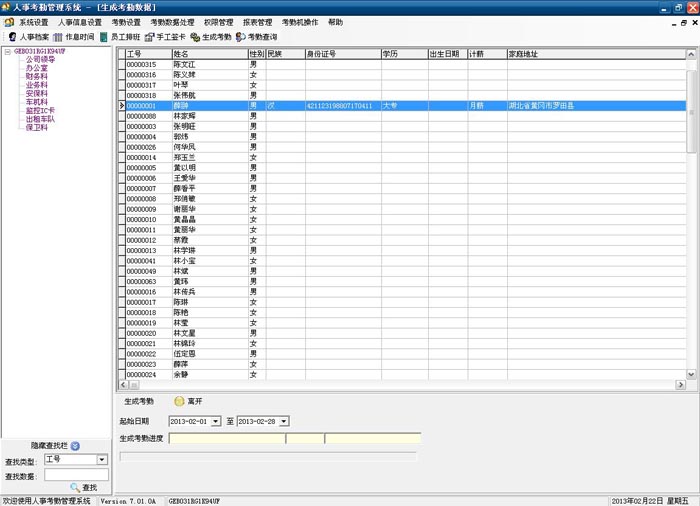Click the 手工签卡 toolbar icon
Image resolution: width=700 pixels, height=506 pixels.
pos(166,36)
